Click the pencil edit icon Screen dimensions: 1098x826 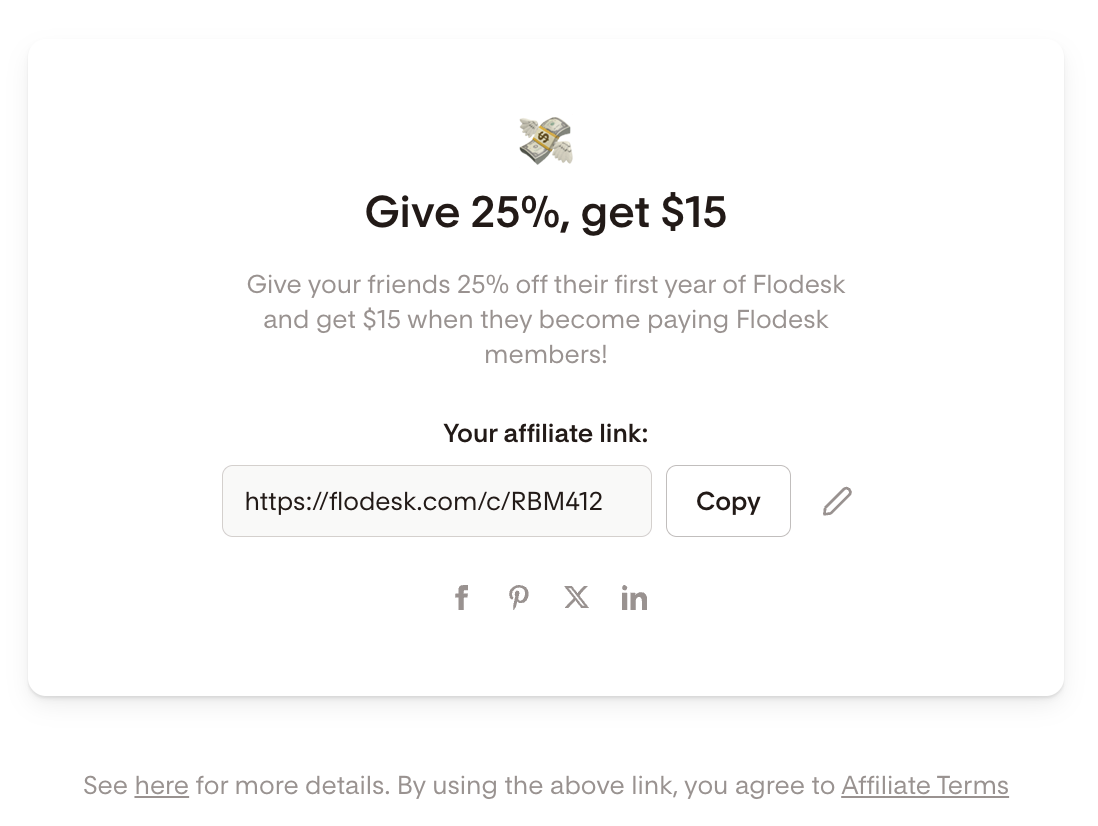pyautogui.click(x=837, y=501)
